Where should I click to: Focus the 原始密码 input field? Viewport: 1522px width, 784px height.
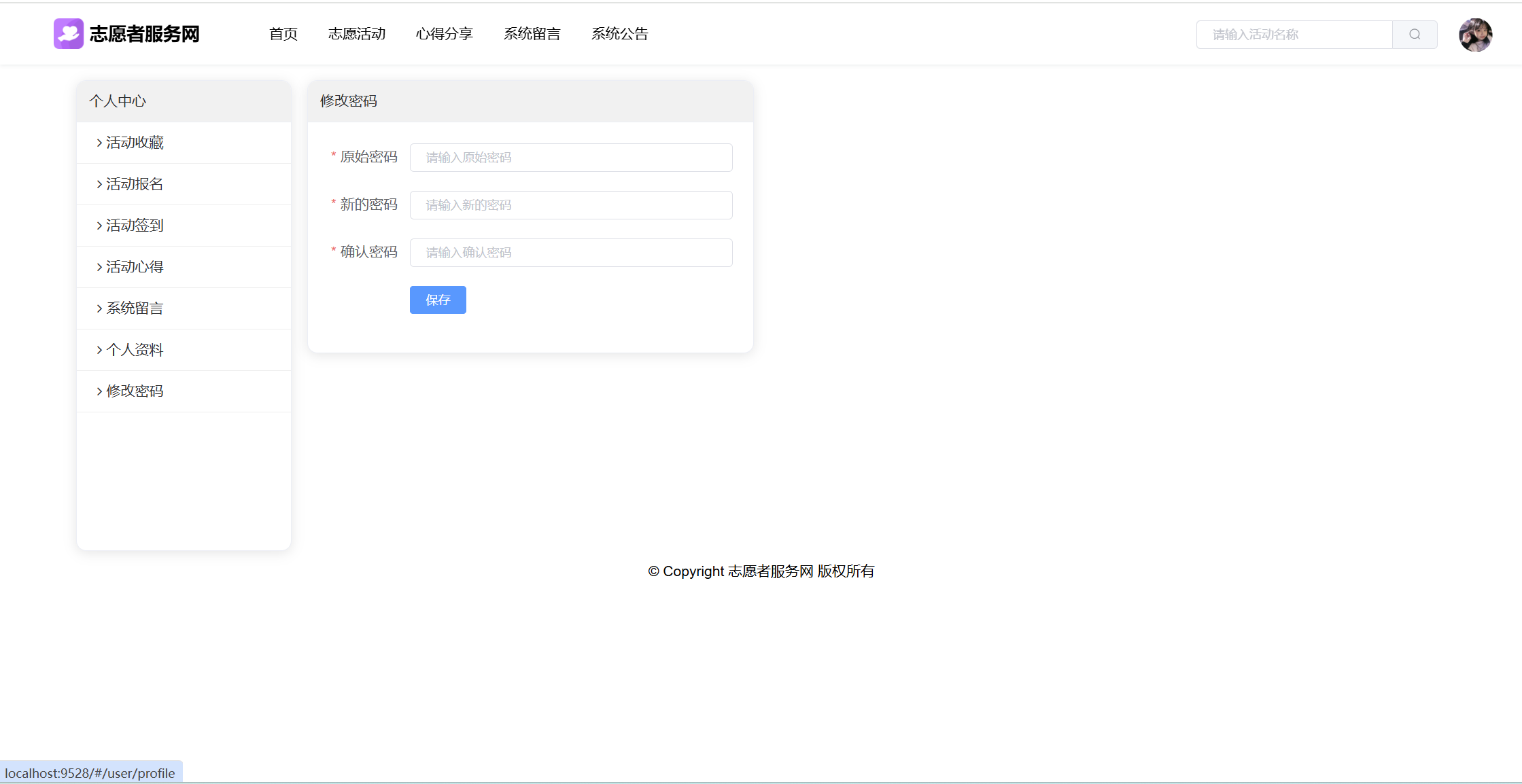[x=570, y=158]
